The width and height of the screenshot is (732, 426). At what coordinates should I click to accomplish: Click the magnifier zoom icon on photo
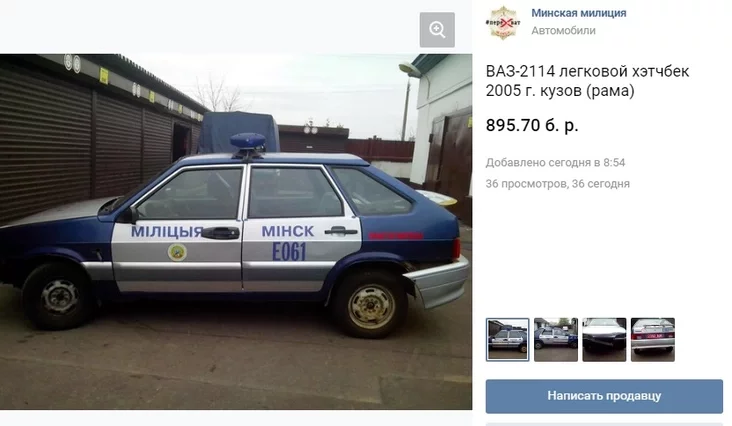point(437,30)
